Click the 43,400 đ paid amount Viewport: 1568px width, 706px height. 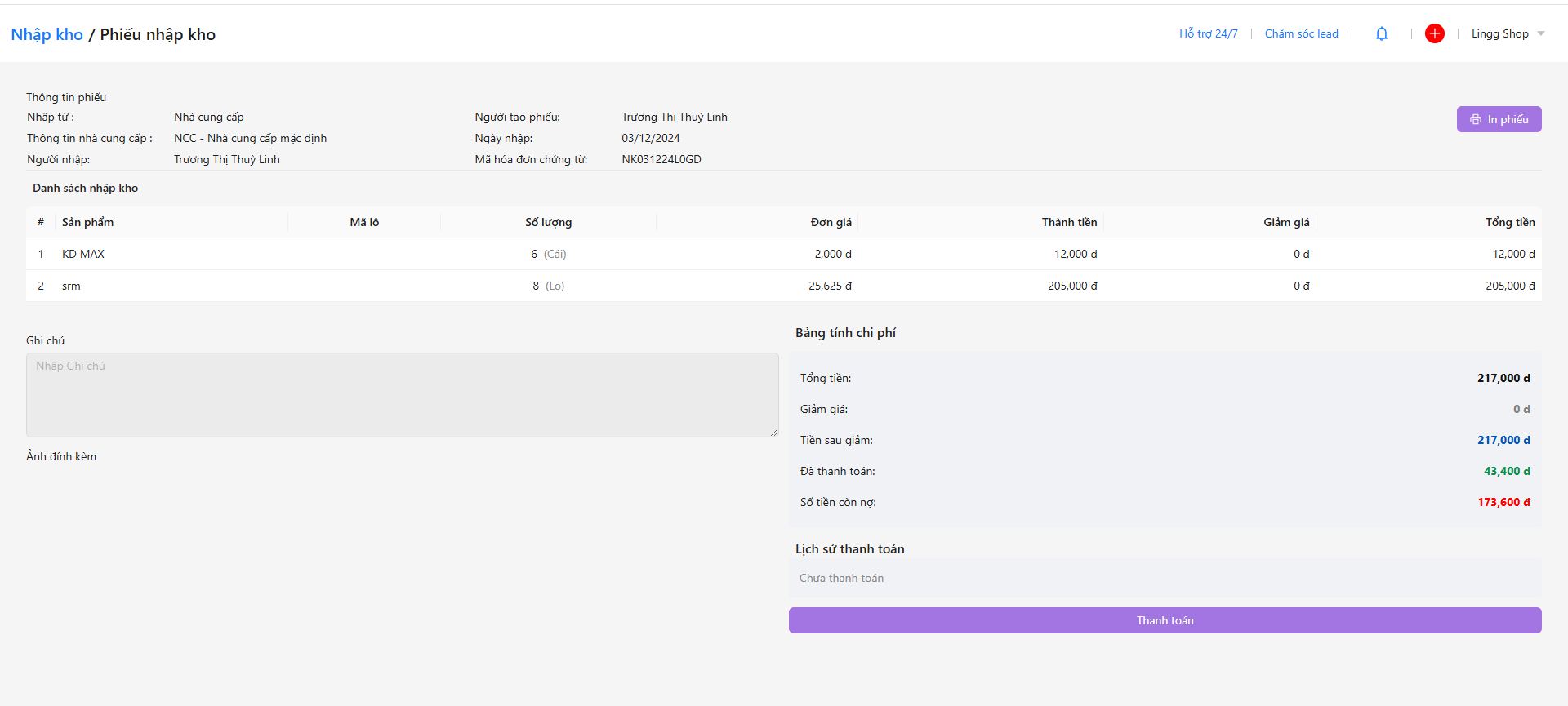tap(1508, 471)
